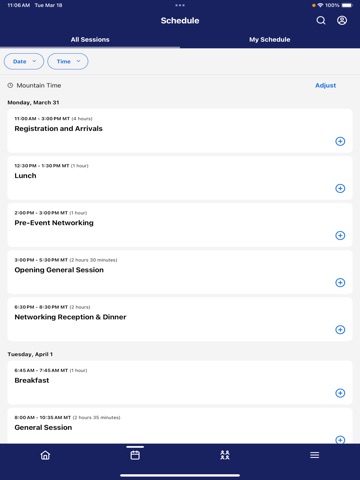Add Pre-Event Networking with plus icon
This screenshot has height=480, width=360.
click(340, 235)
